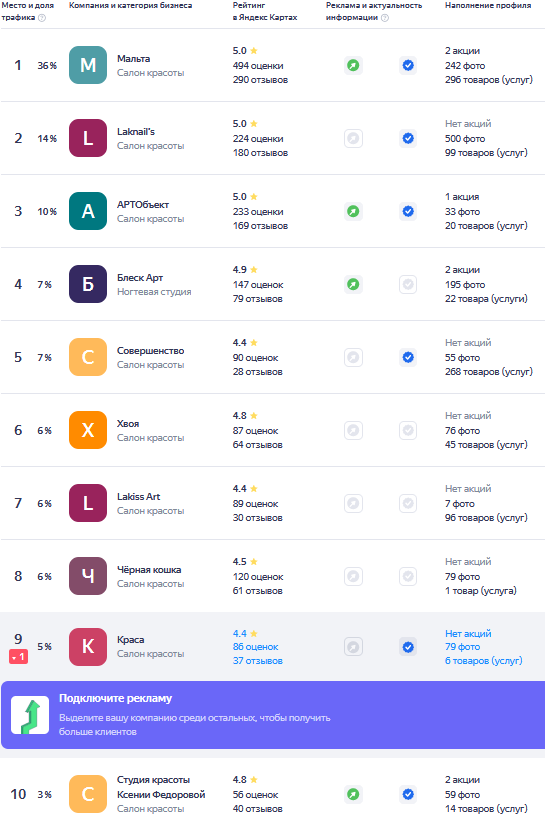Click the gray verification badge for Блеск Арт

tap(408, 285)
